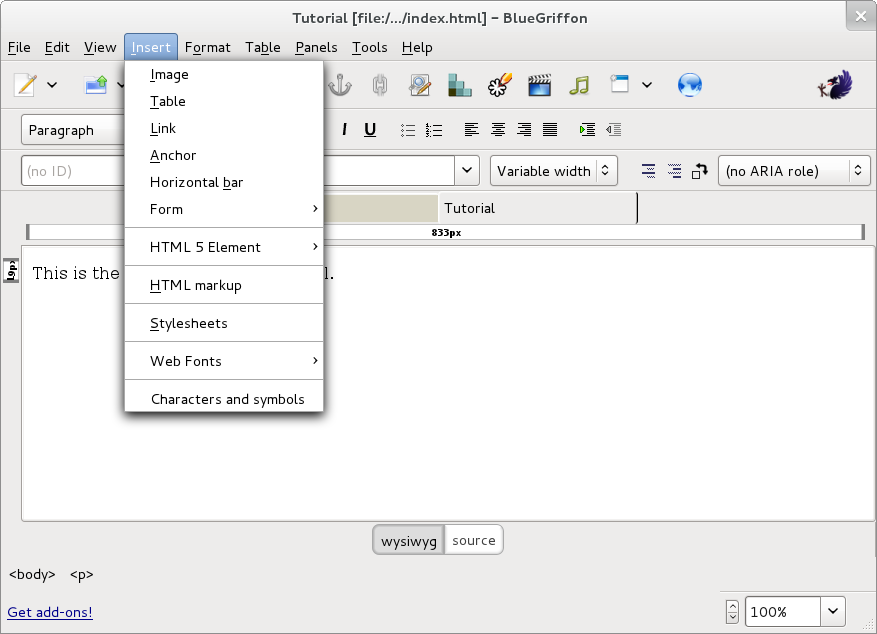Click the insert audio music note icon
This screenshot has width=877, height=634.
579,85
